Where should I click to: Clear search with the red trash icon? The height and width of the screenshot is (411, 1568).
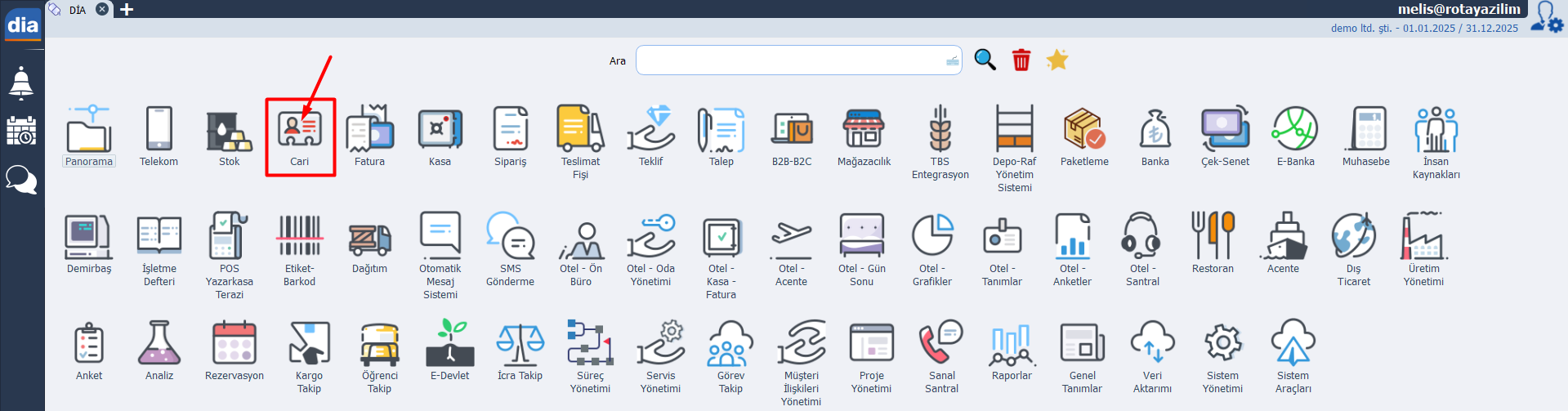click(1021, 60)
